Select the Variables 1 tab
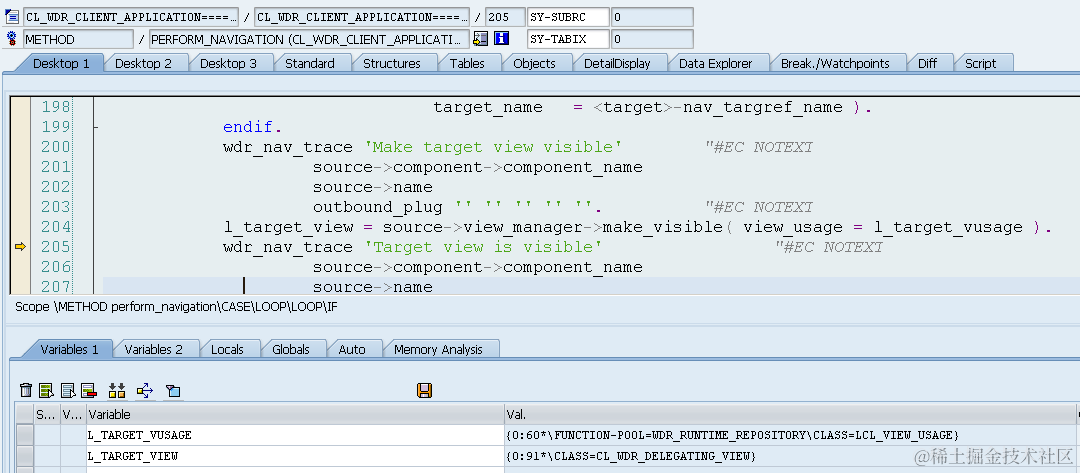Screen dimensions: 1080x473 pyautogui.click(x=69, y=349)
